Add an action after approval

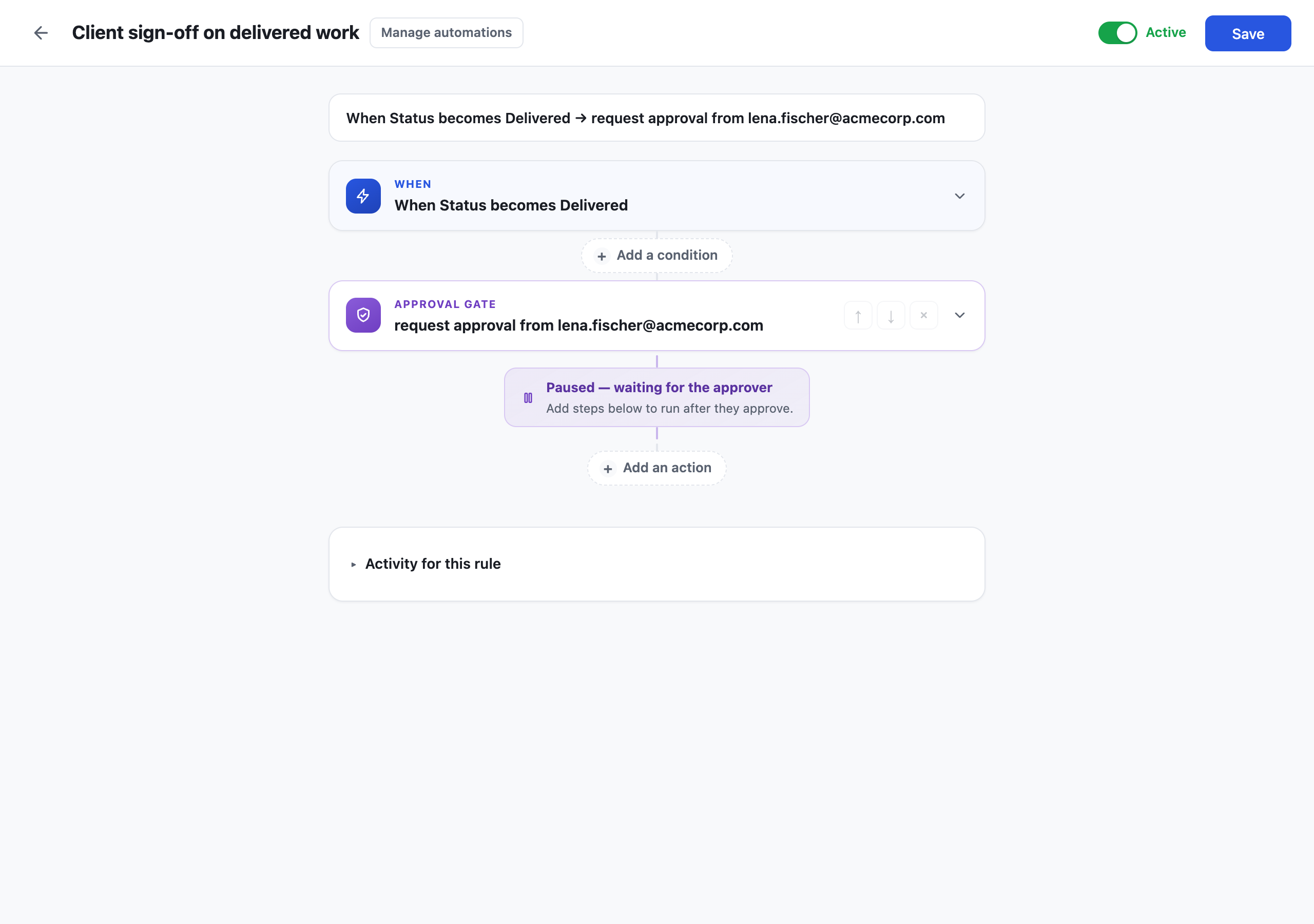coord(656,468)
